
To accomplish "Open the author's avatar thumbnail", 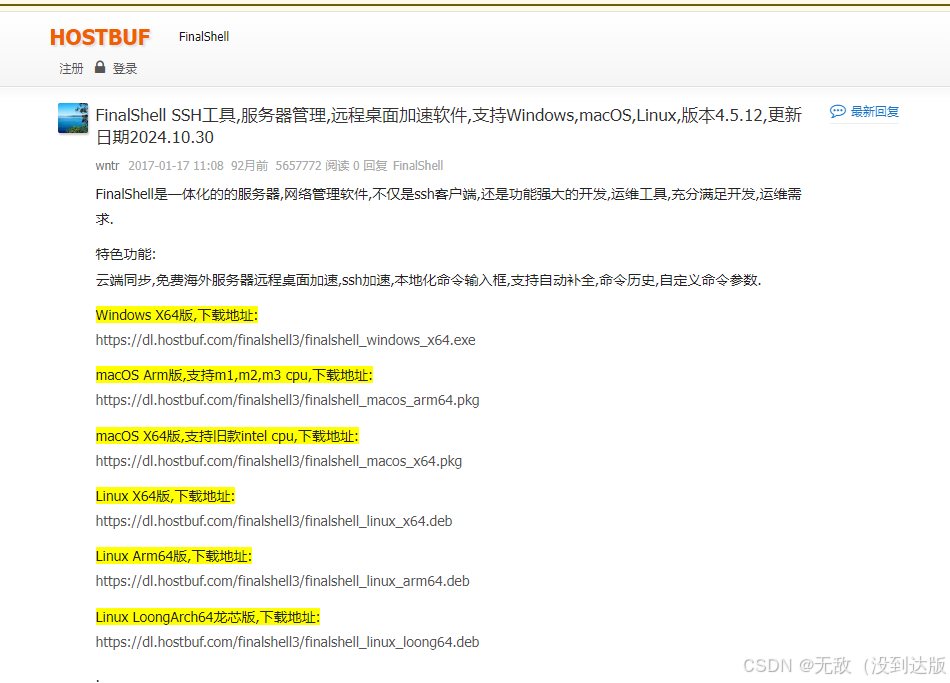I will (73, 118).
